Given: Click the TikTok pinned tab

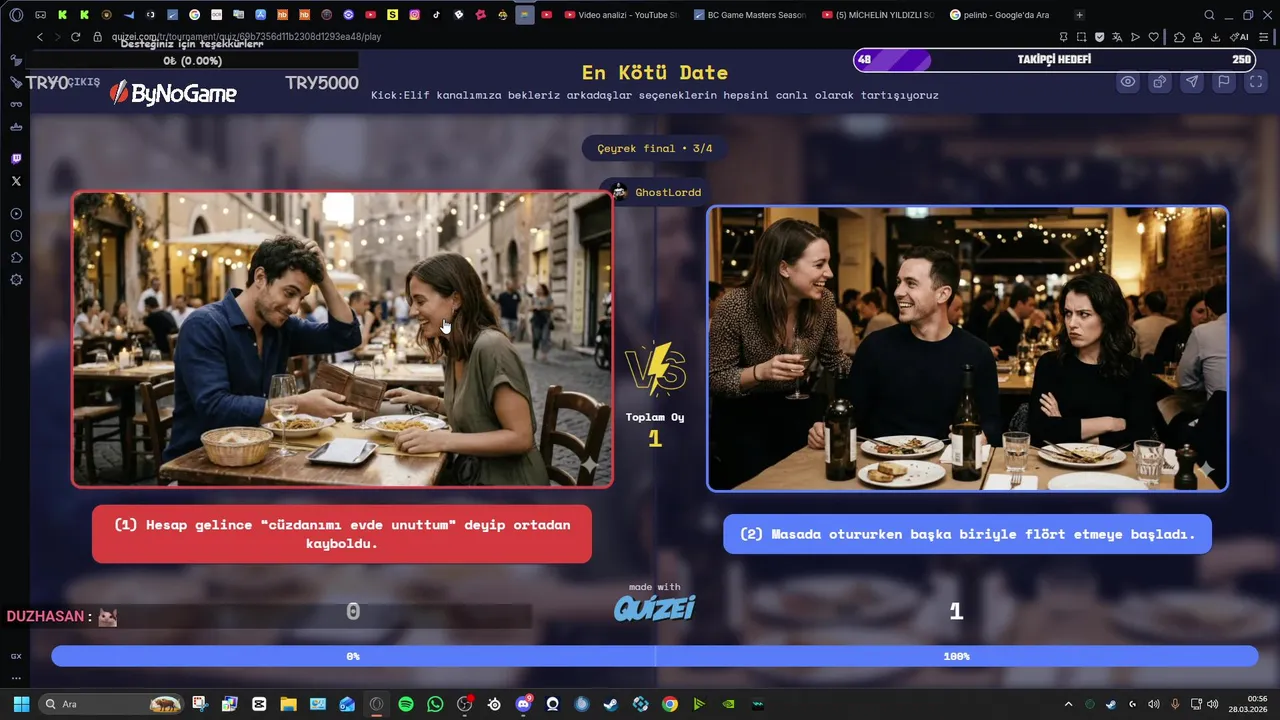Looking at the screenshot, I should click(x=436, y=15).
